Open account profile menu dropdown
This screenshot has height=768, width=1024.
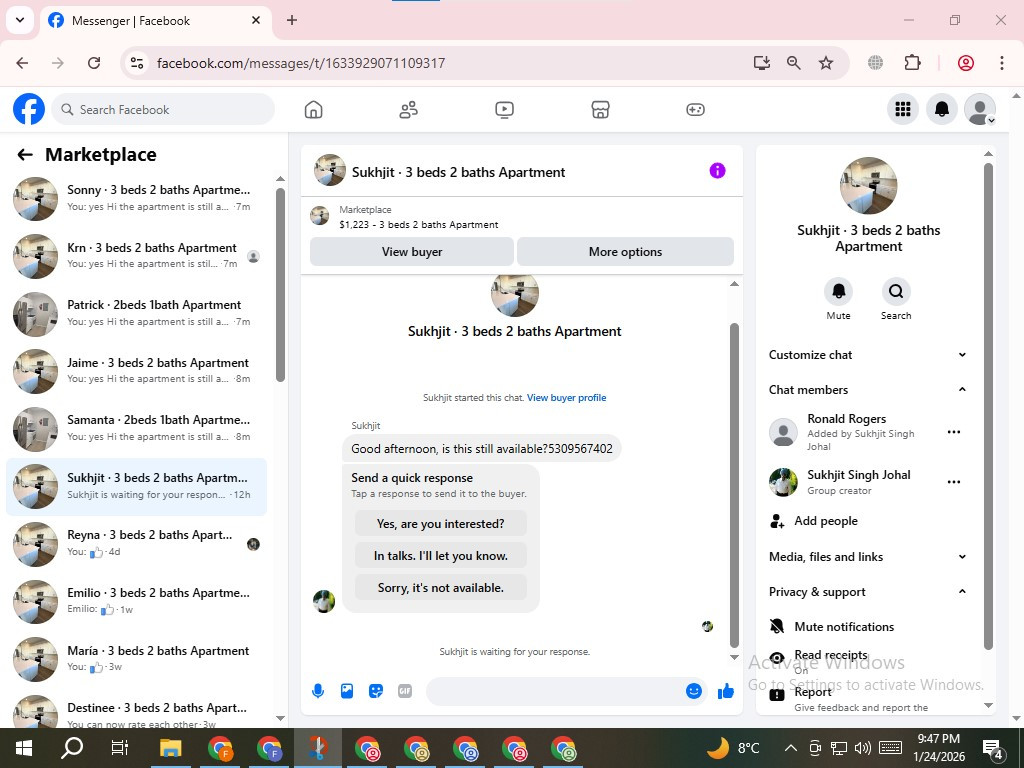click(x=980, y=109)
